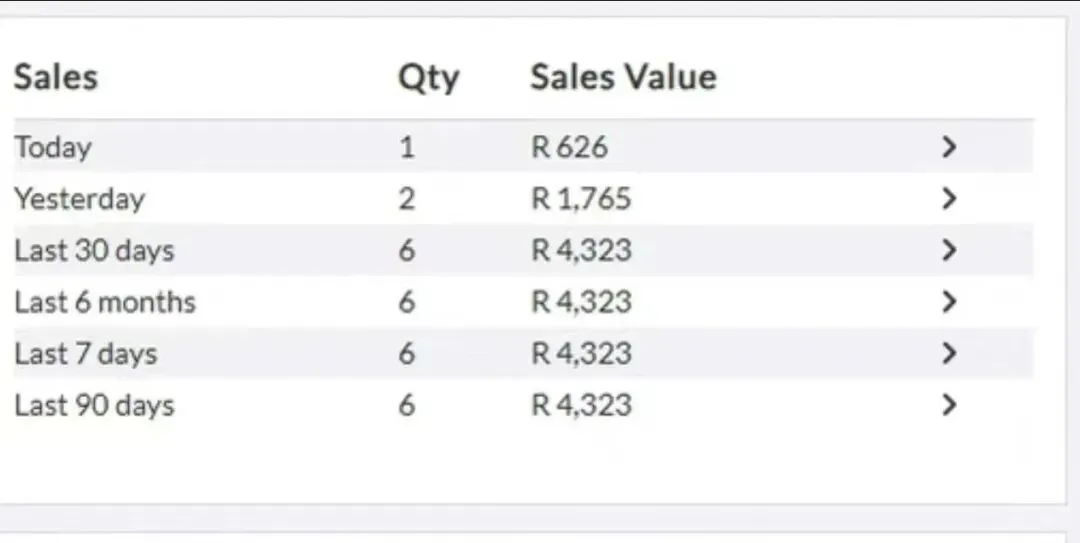The image size is (1080, 543).
Task: Select the Last 90 days label
Action: click(x=94, y=405)
